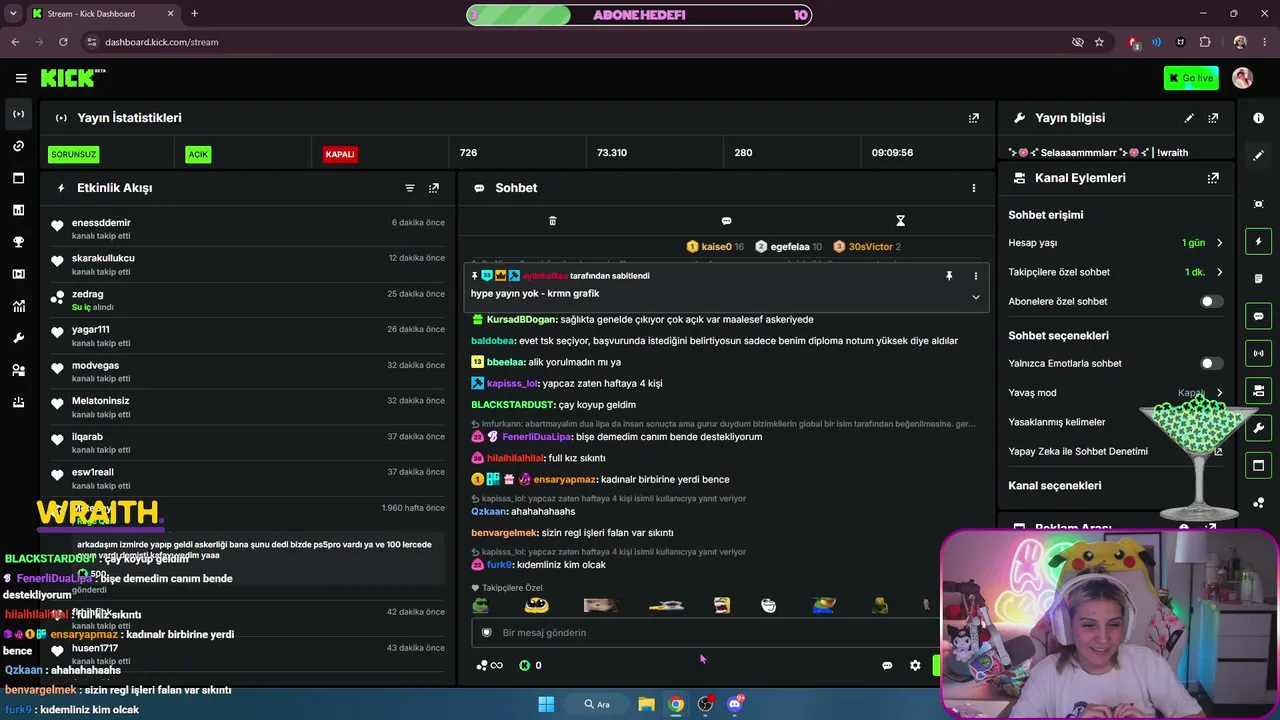Select the trollface emote in emote row

[x=768, y=605]
